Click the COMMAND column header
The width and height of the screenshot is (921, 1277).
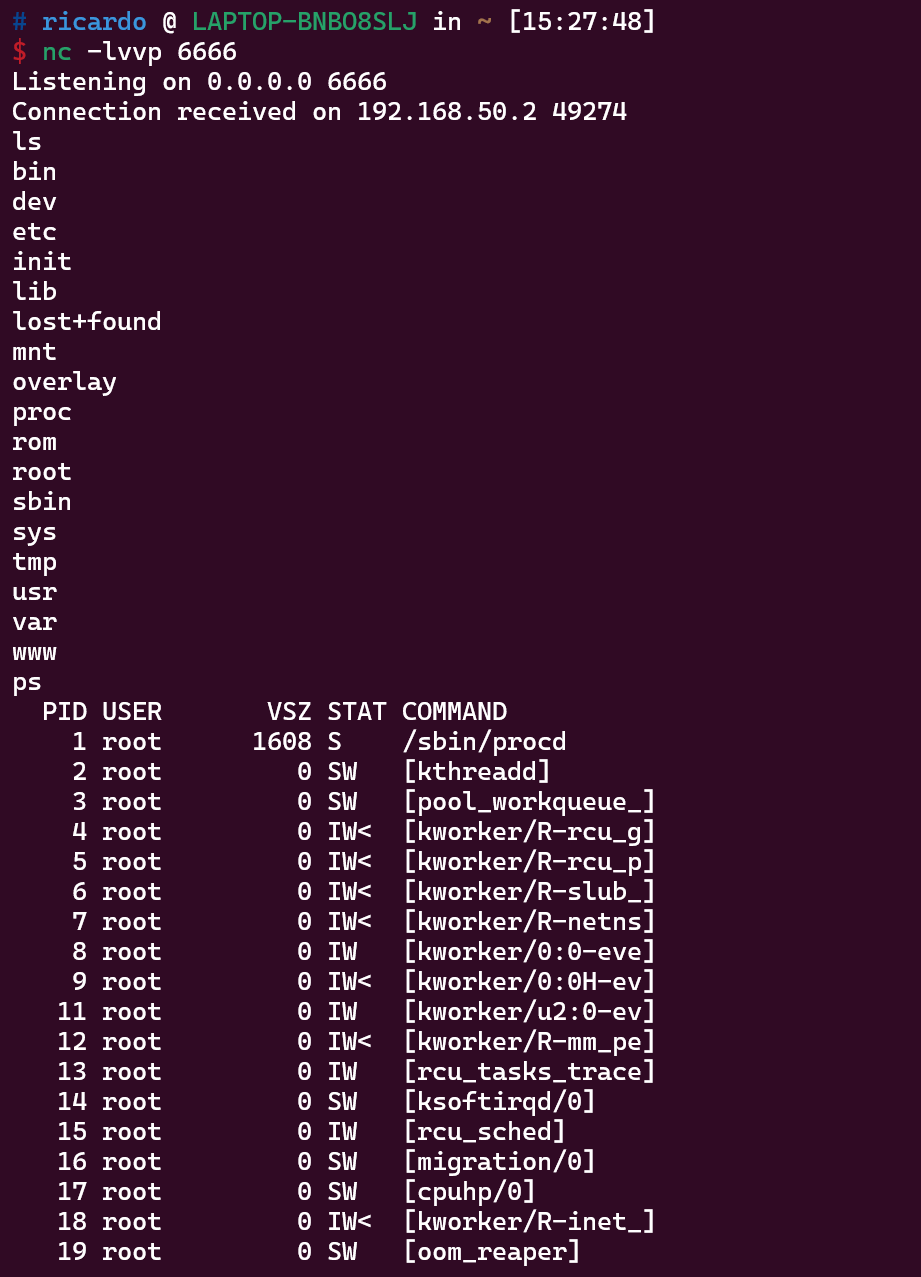[x=454, y=712]
